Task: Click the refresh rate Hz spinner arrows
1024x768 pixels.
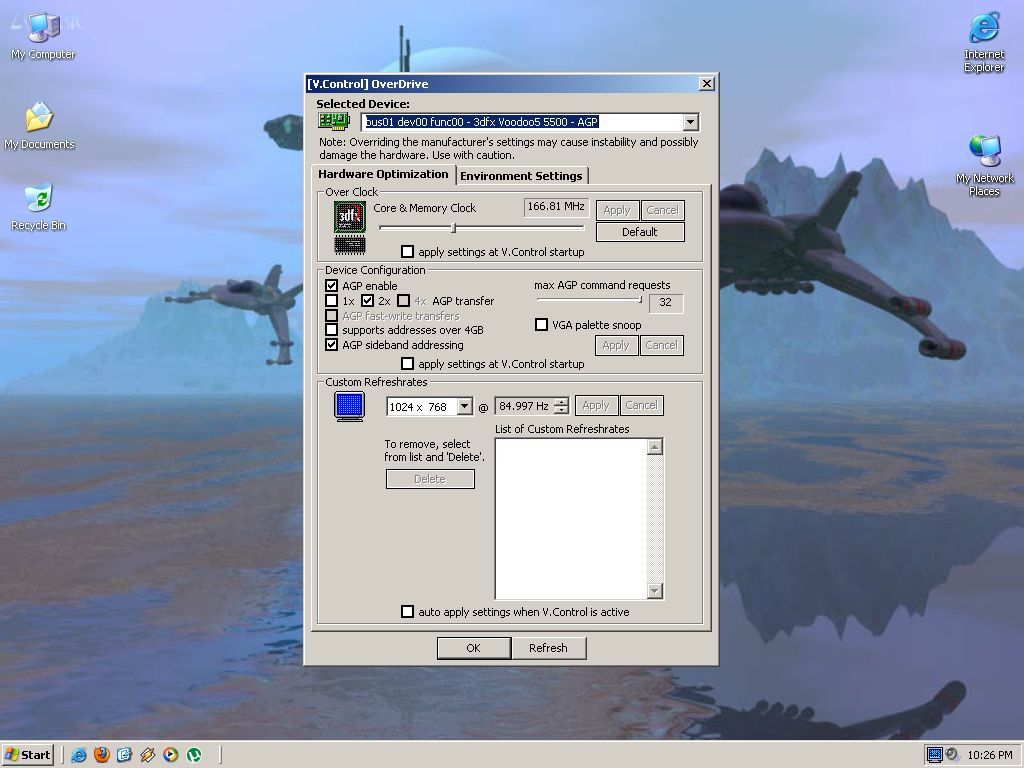Action: coord(561,406)
